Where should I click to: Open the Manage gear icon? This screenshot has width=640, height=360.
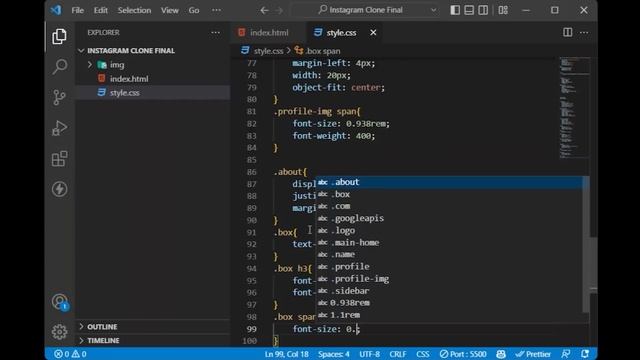click(x=60, y=332)
